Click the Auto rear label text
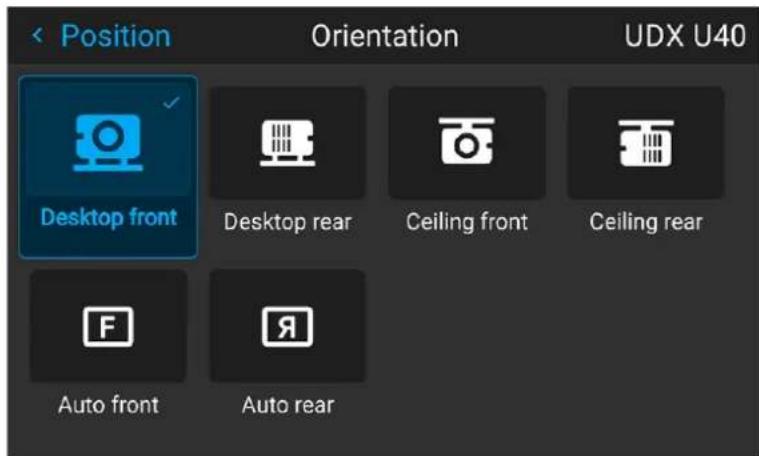 288,405
